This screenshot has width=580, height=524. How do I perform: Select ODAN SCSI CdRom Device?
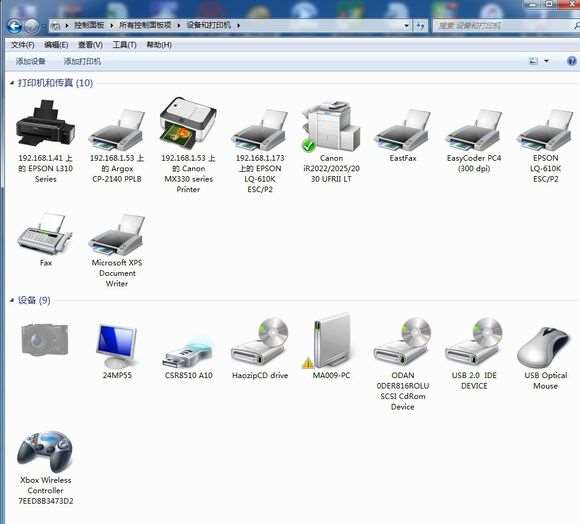[403, 364]
